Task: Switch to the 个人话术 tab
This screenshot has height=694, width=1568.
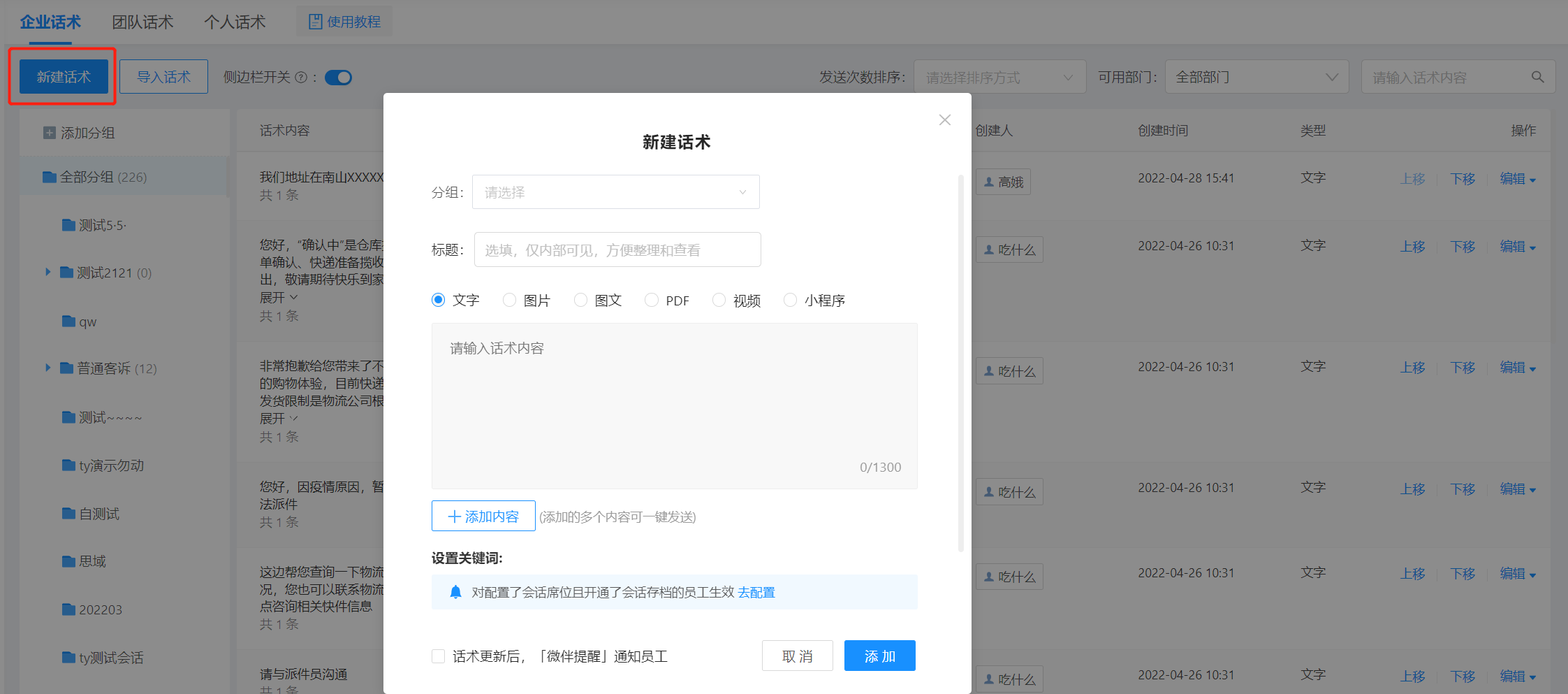Action: point(235,22)
